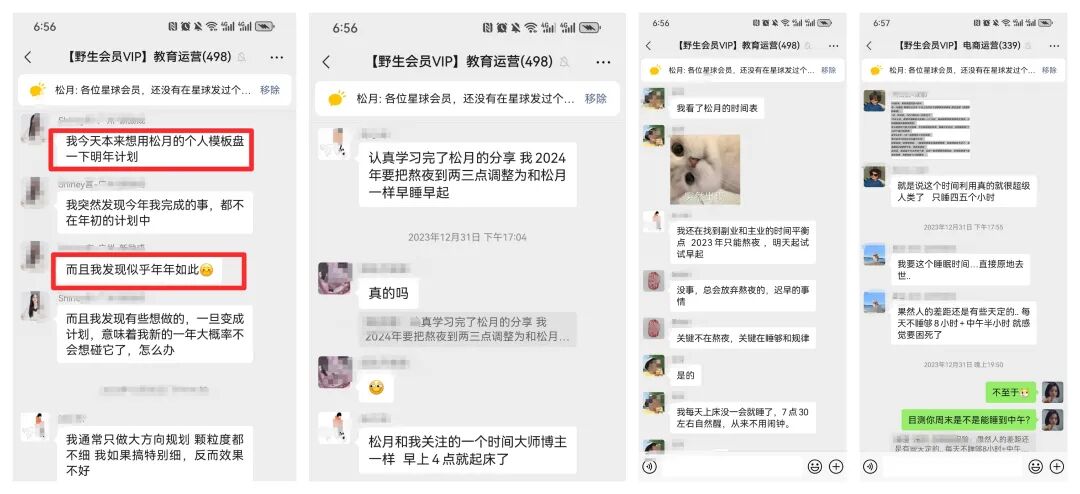Tap 移除 on second chat's pinned notice
This screenshot has width=1080, height=494.
596,99
